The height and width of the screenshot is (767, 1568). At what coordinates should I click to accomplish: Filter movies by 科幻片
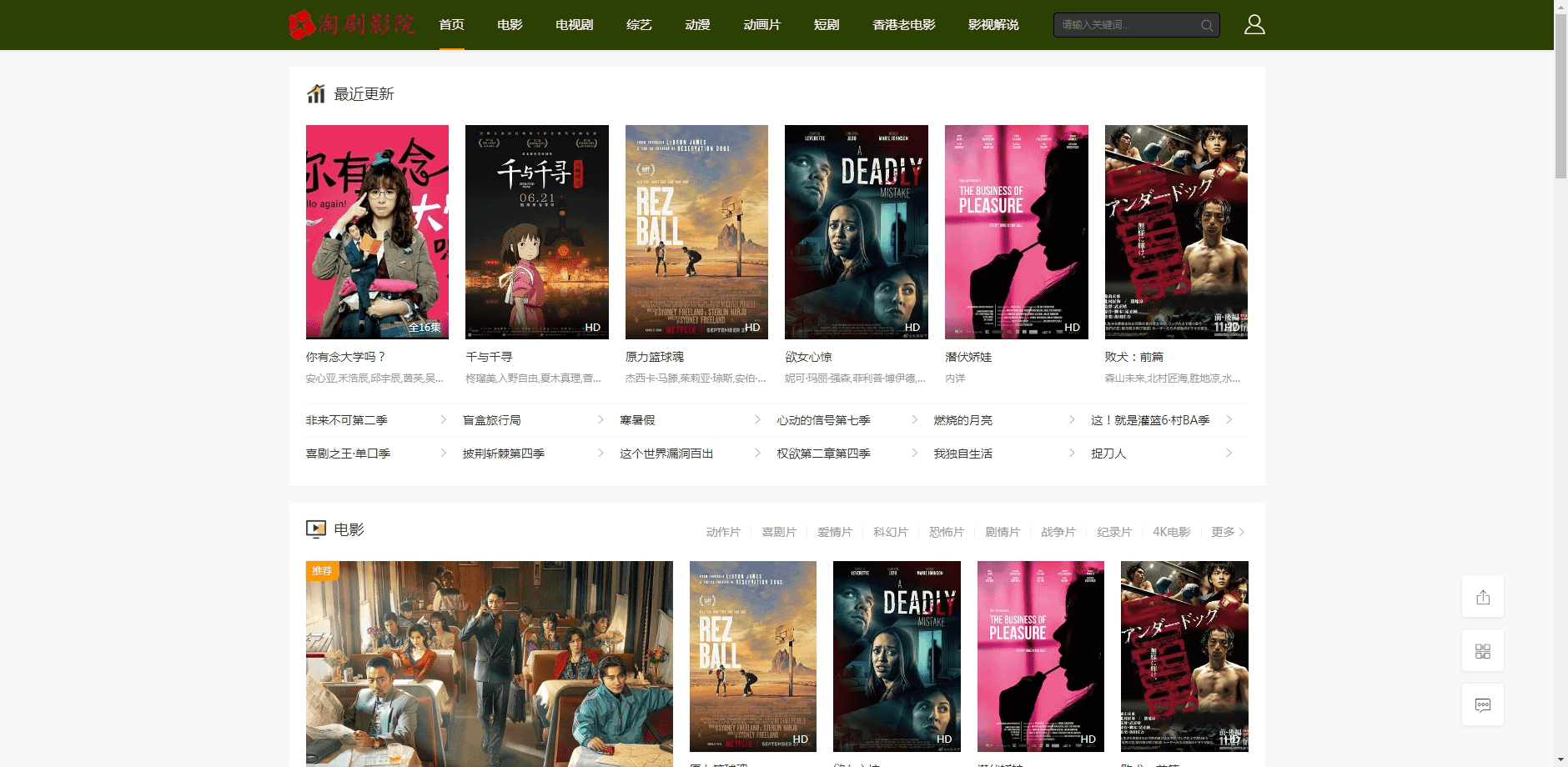[891, 532]
